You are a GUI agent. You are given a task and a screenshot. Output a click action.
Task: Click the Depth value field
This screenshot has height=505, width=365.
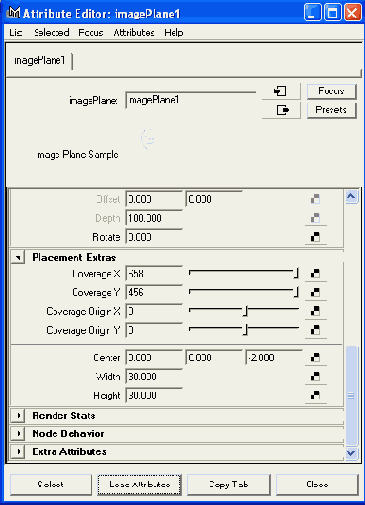[154, 218]
